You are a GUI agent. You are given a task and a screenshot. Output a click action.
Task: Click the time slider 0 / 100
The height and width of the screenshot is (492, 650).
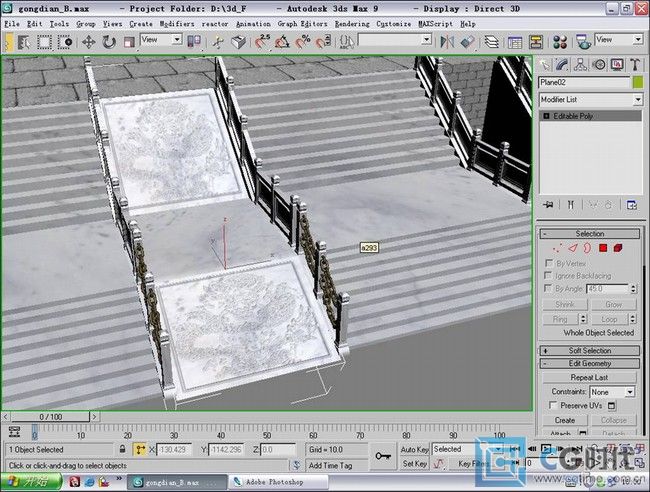click(x=50, y=417)
